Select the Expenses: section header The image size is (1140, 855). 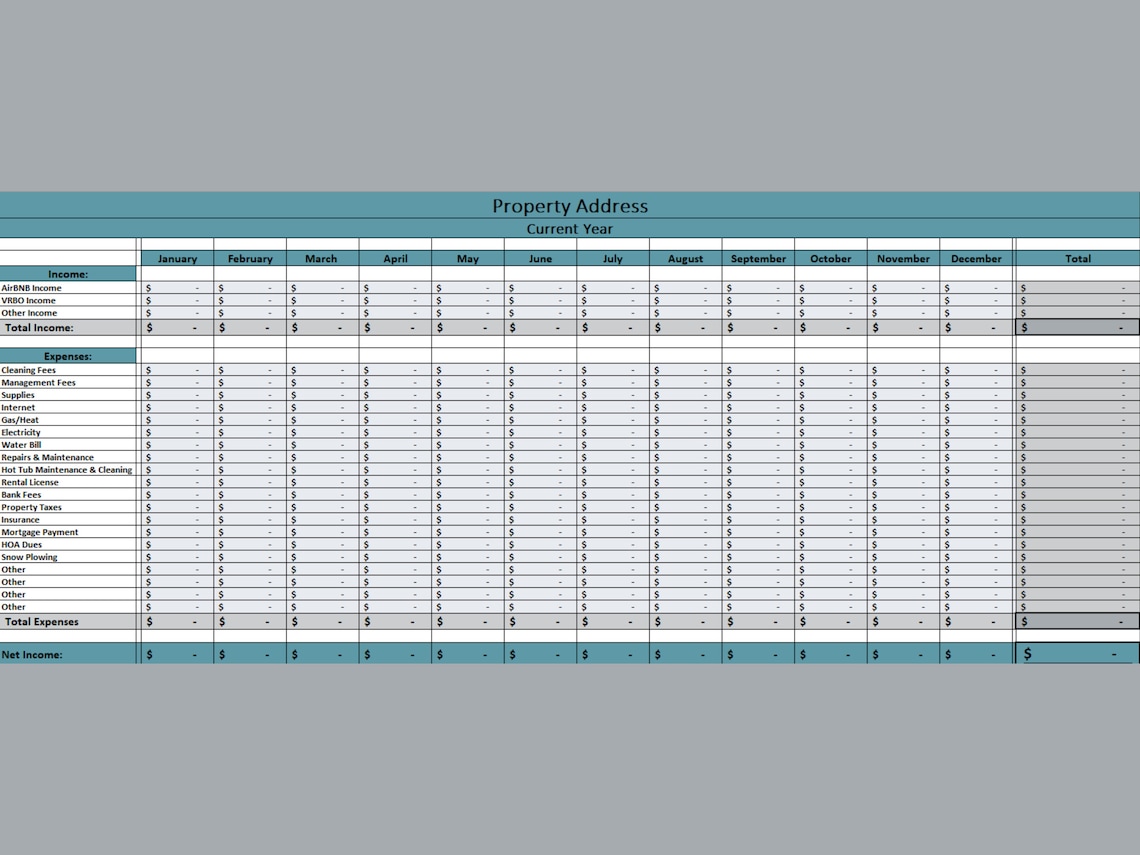pos(67,355)
